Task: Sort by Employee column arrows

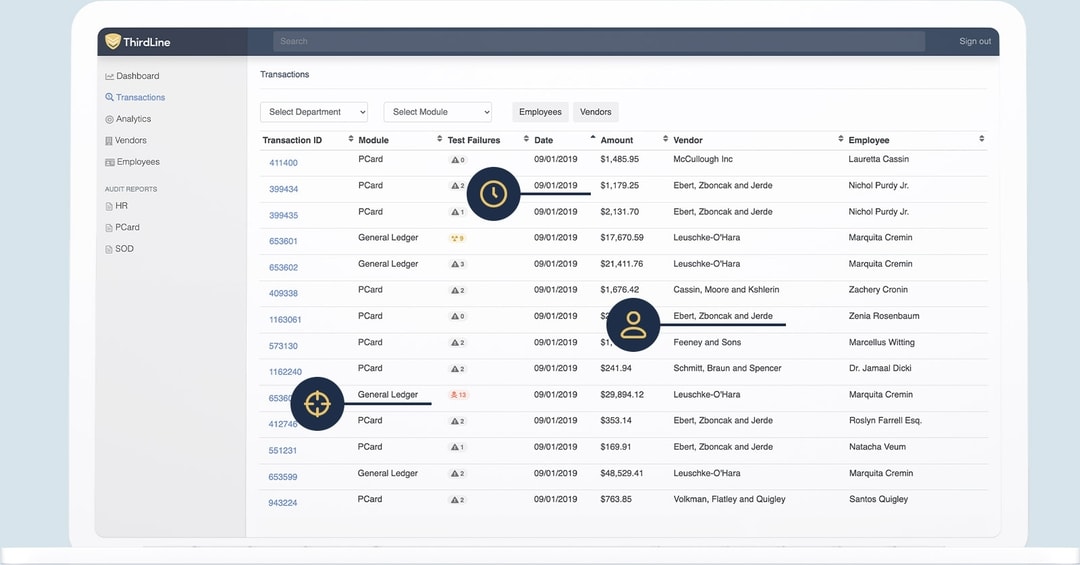Action: point(982,139)
